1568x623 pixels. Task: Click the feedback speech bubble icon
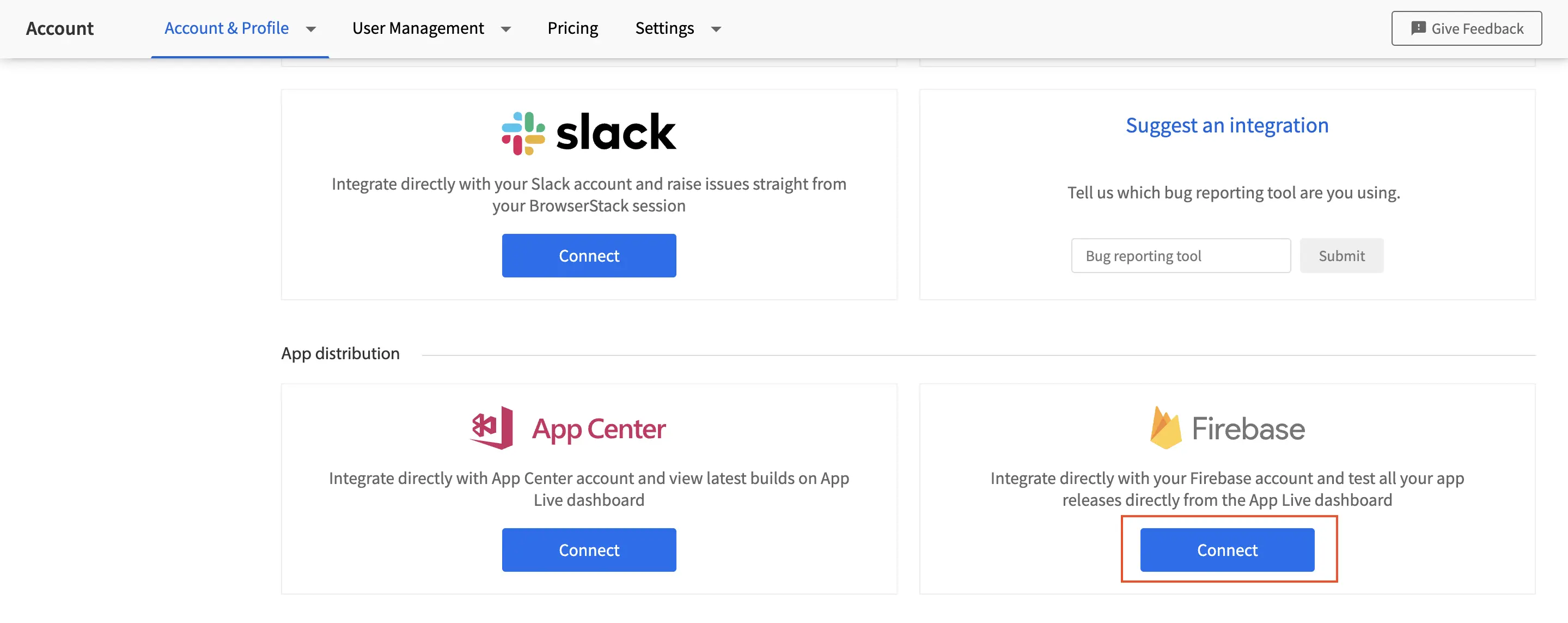pos(1418,28)
